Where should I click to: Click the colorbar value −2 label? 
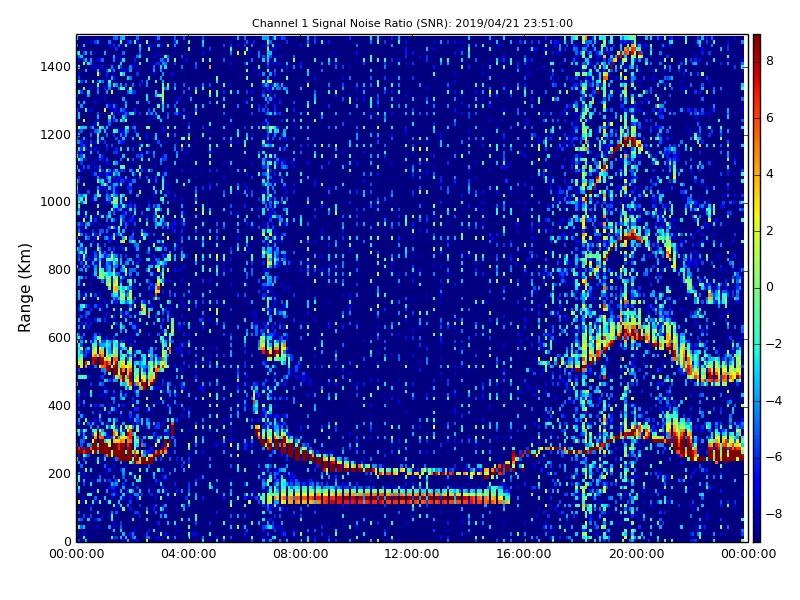tap(773, 344)
